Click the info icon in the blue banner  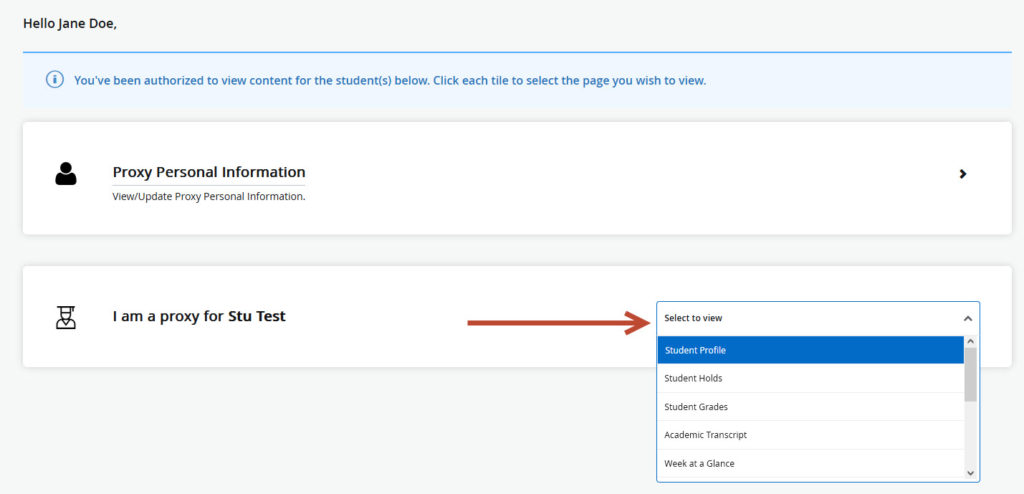pos(54,80)
